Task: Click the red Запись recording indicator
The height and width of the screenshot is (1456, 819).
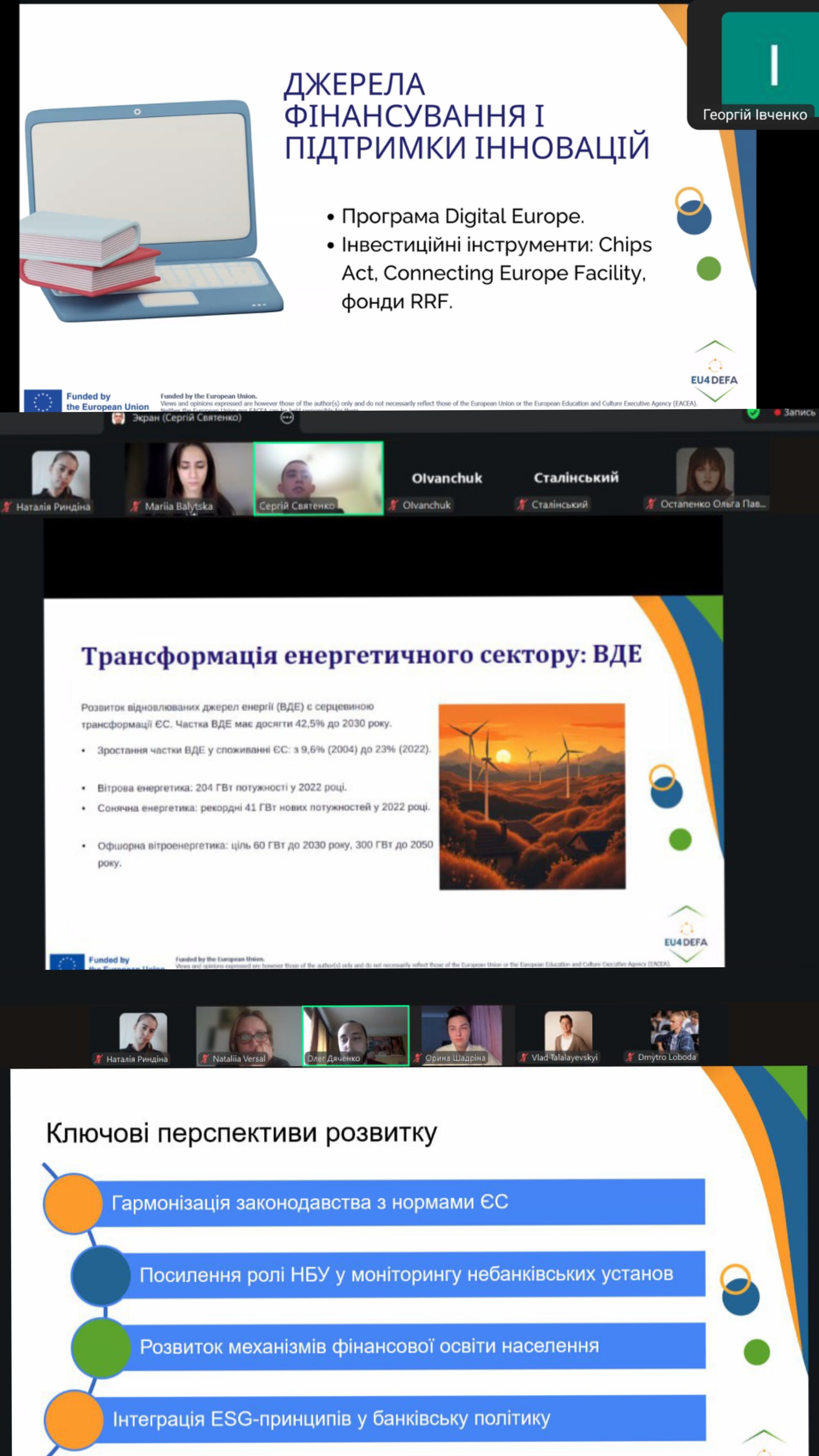Action: tap(794, 412)
